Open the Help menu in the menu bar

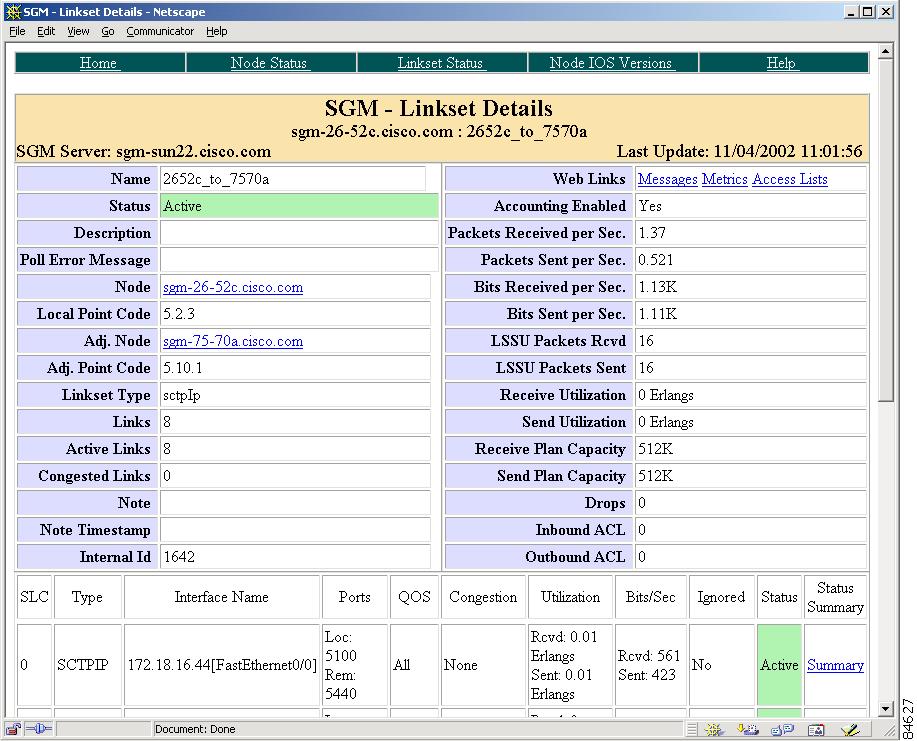[216, 31]
